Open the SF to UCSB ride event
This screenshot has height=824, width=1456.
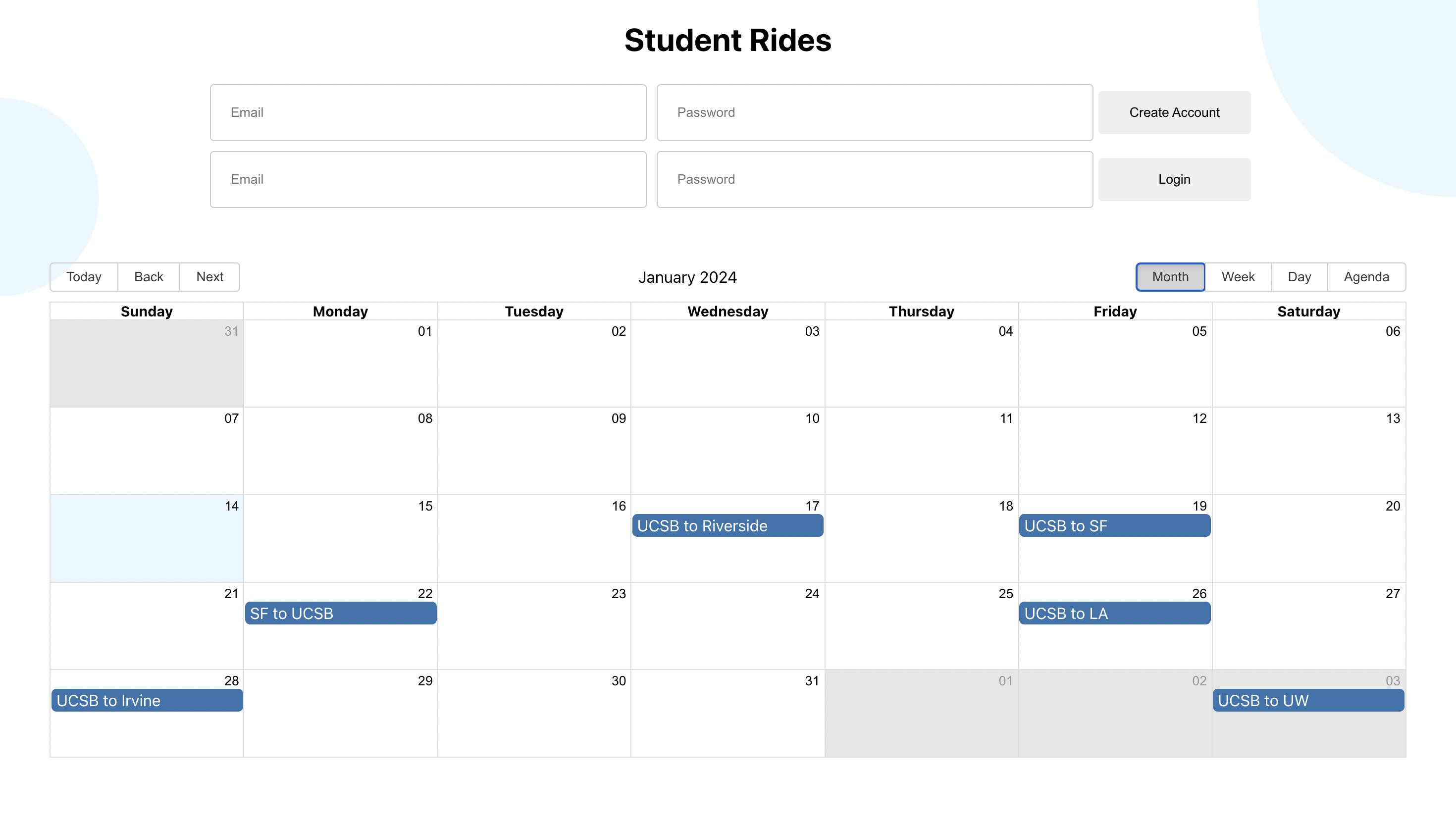click(340, 614)
